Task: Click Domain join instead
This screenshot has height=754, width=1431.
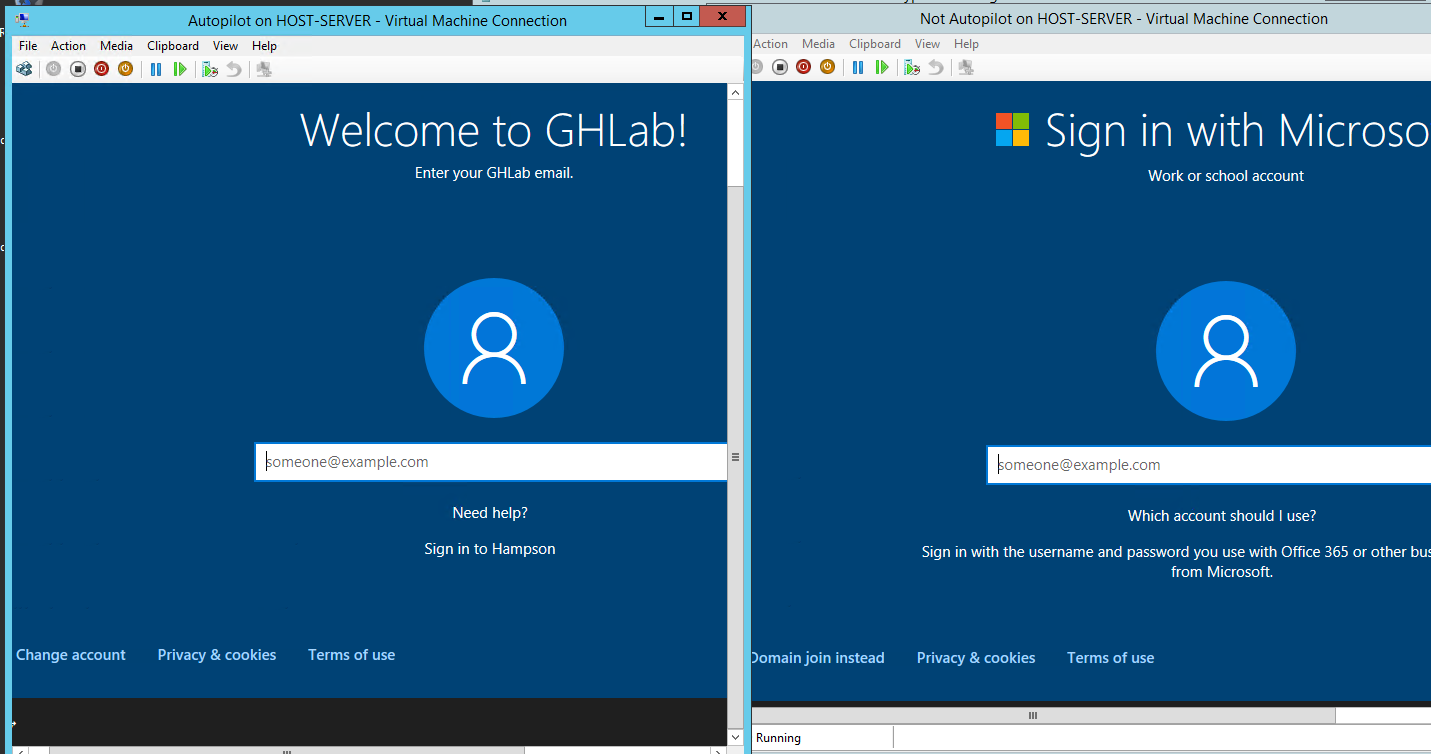Action: (817, 657)
